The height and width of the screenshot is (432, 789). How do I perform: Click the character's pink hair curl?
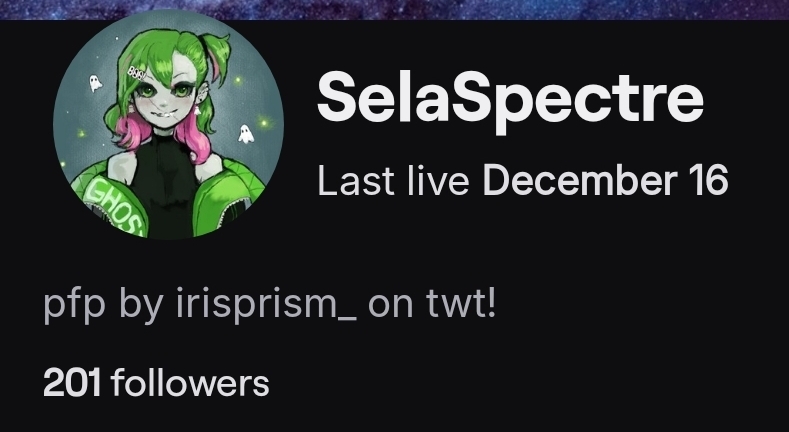point(193,138)
